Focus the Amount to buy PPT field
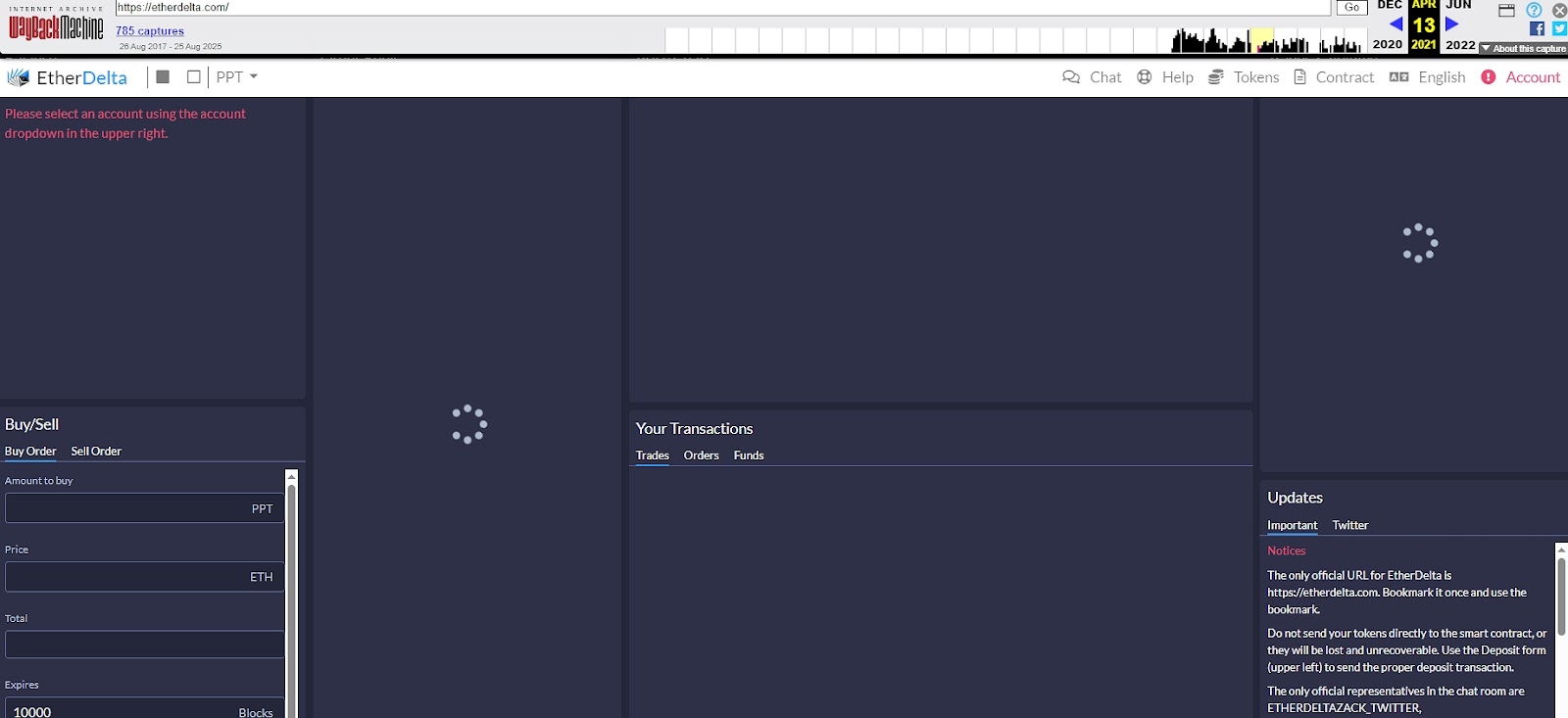 click(144, 508)
